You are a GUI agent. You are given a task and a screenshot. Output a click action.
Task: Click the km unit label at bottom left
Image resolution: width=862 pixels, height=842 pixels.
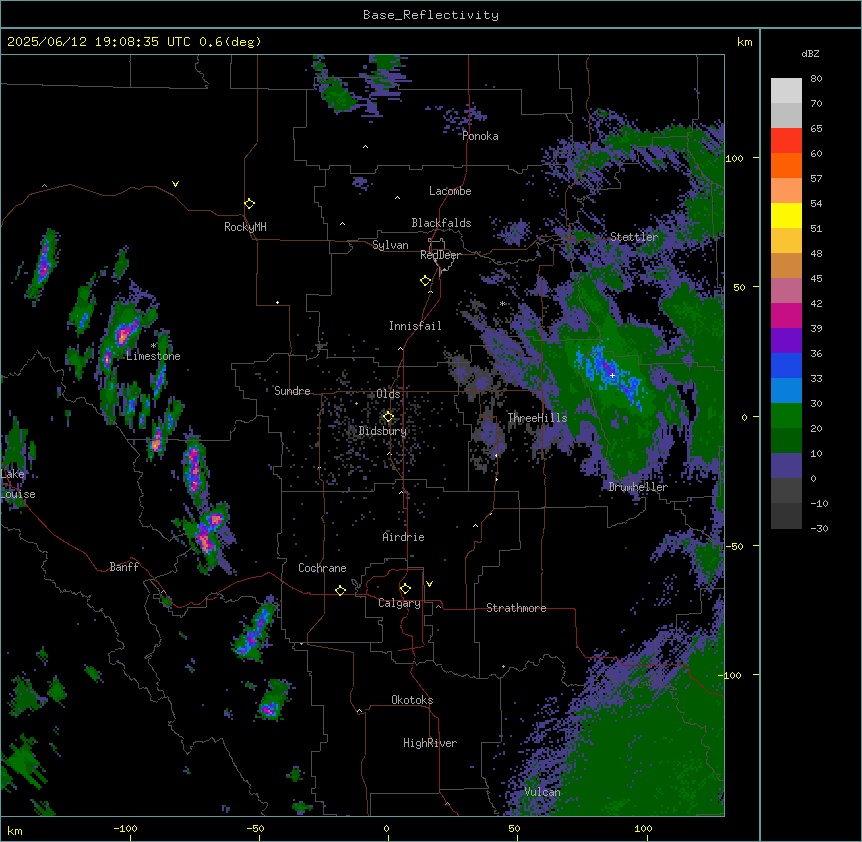tap(15, 830)
